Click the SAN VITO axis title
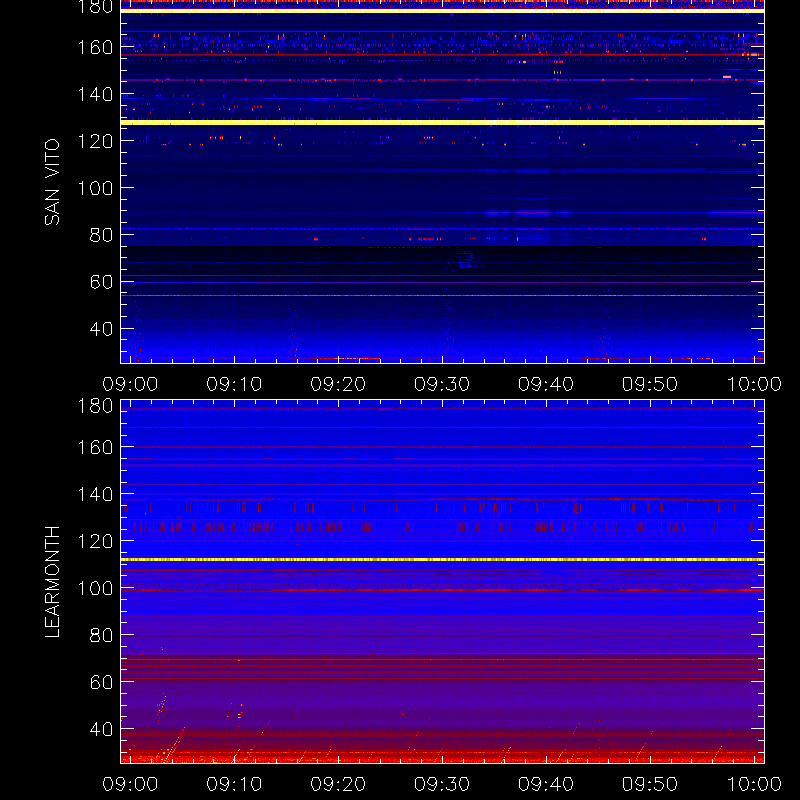Image resolution: width=800 pixels, height=800 pixels. point(52,182)
